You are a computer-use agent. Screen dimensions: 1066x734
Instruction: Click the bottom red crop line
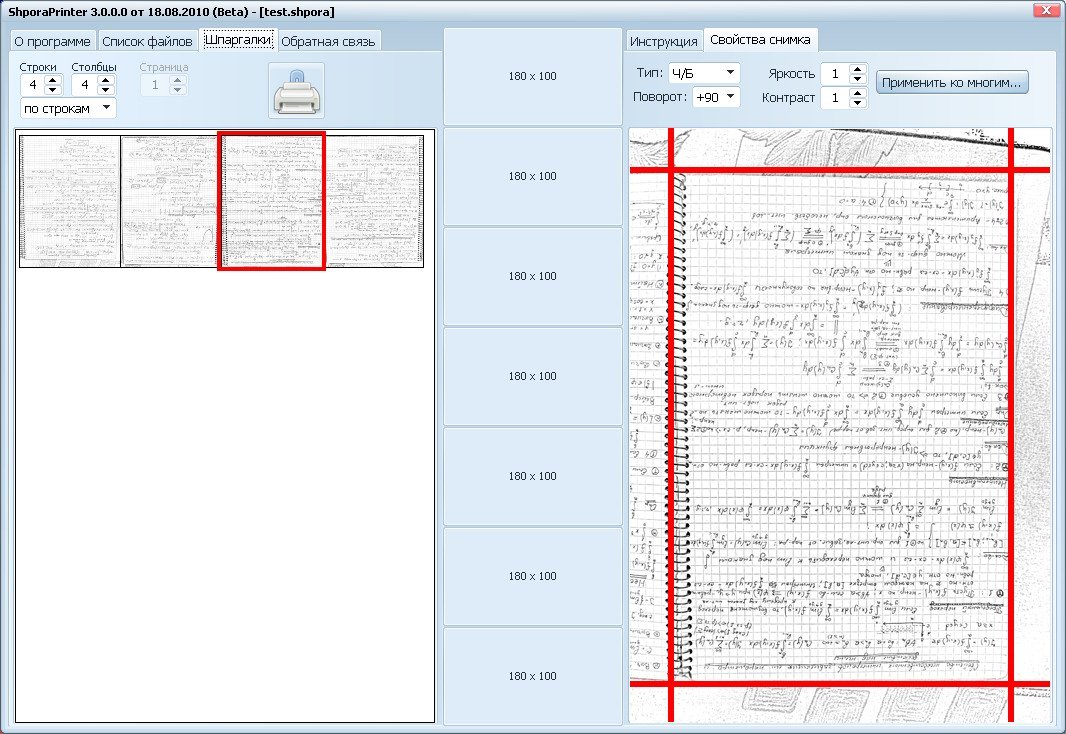click(x=840, y=684)
